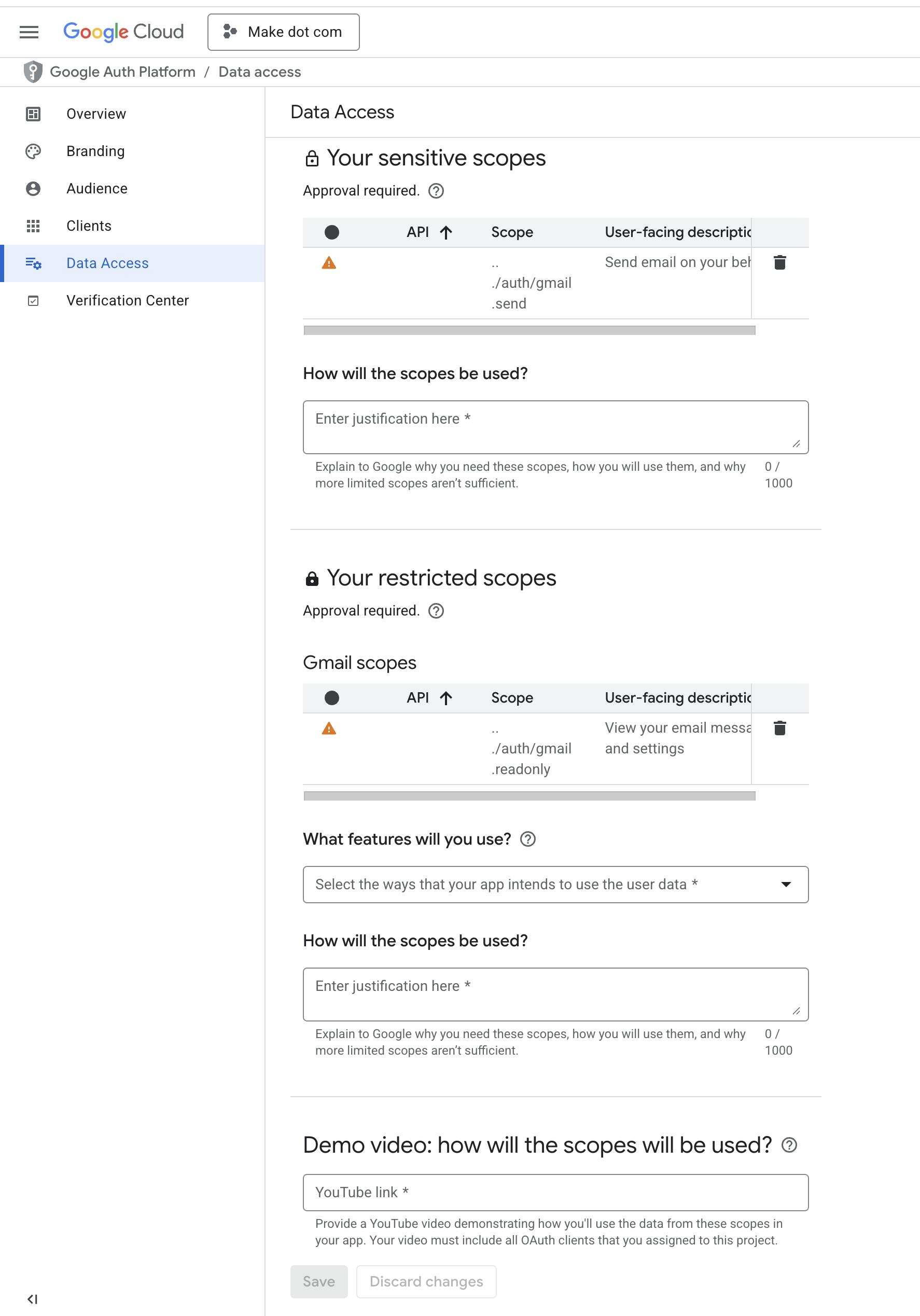Viewport: 920px width, 1316px height.
Task: Open the Verification Center page
Action: [x=127, y=300]
